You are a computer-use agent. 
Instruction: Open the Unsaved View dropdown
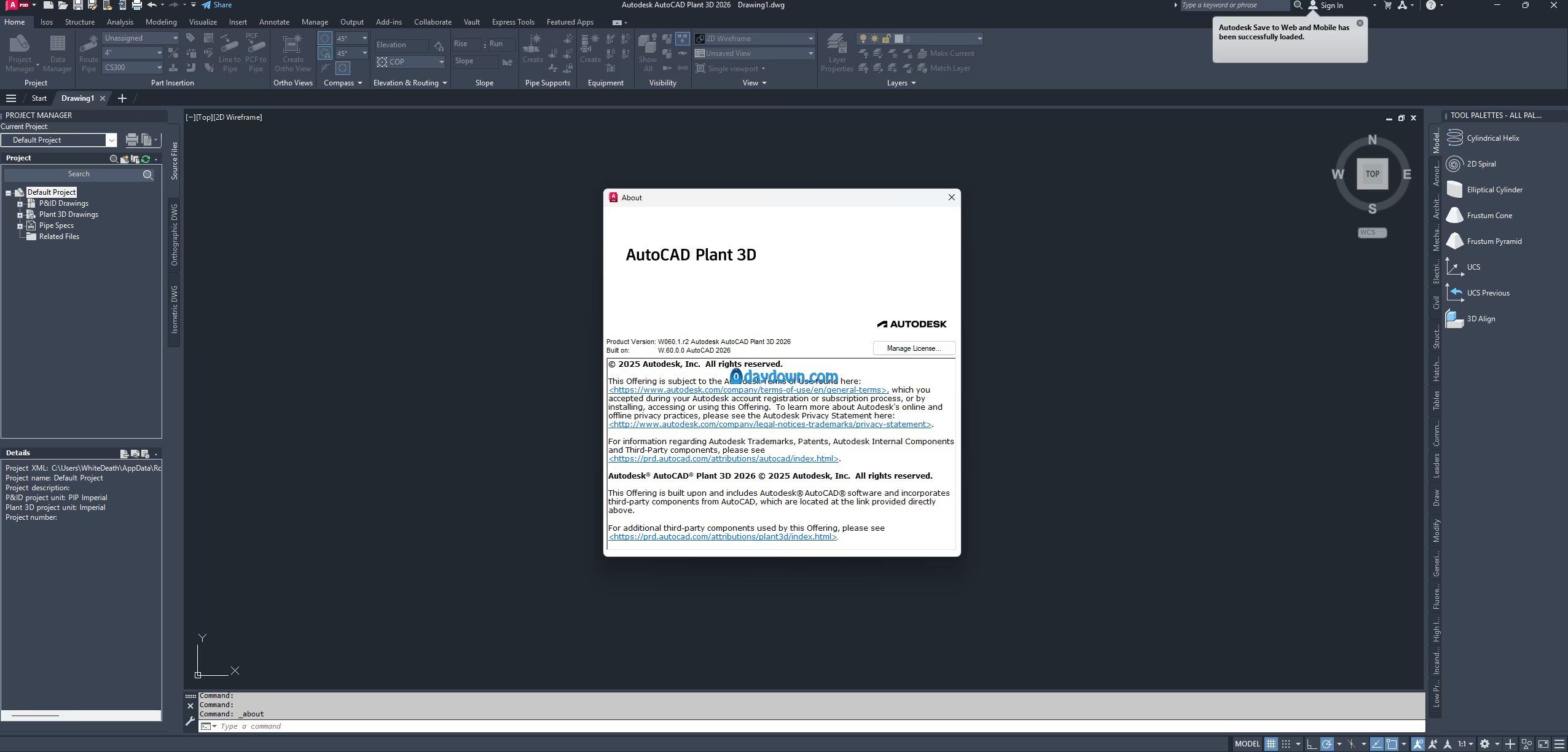[x=755, y=53]
